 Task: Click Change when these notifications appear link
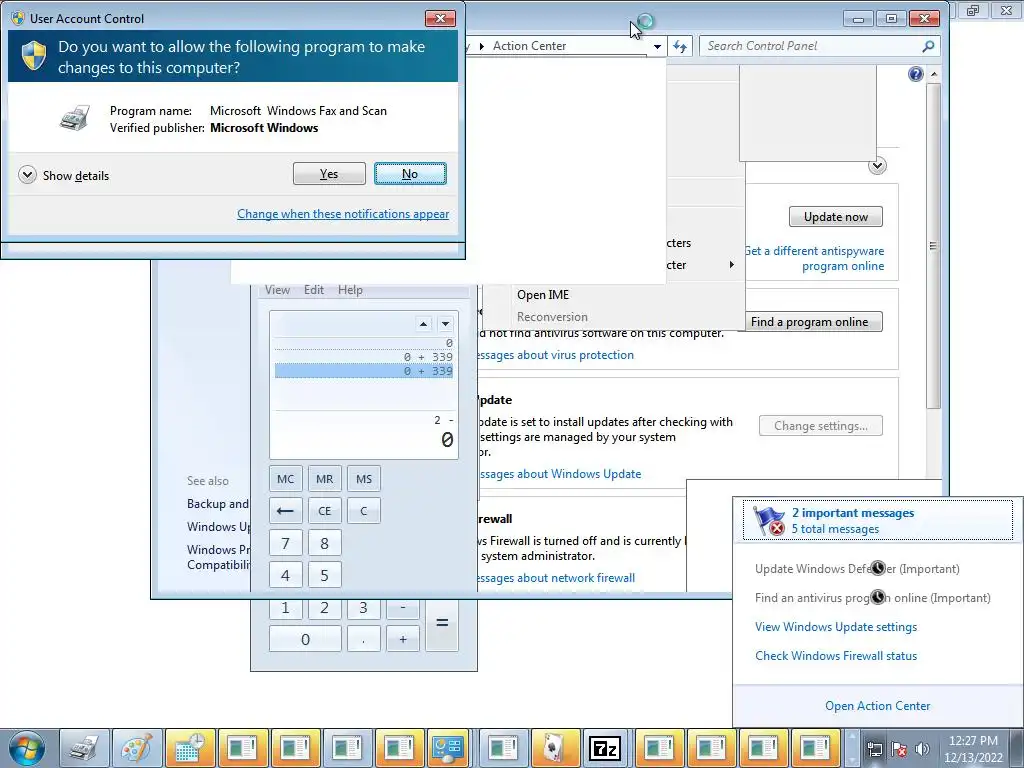343,214
